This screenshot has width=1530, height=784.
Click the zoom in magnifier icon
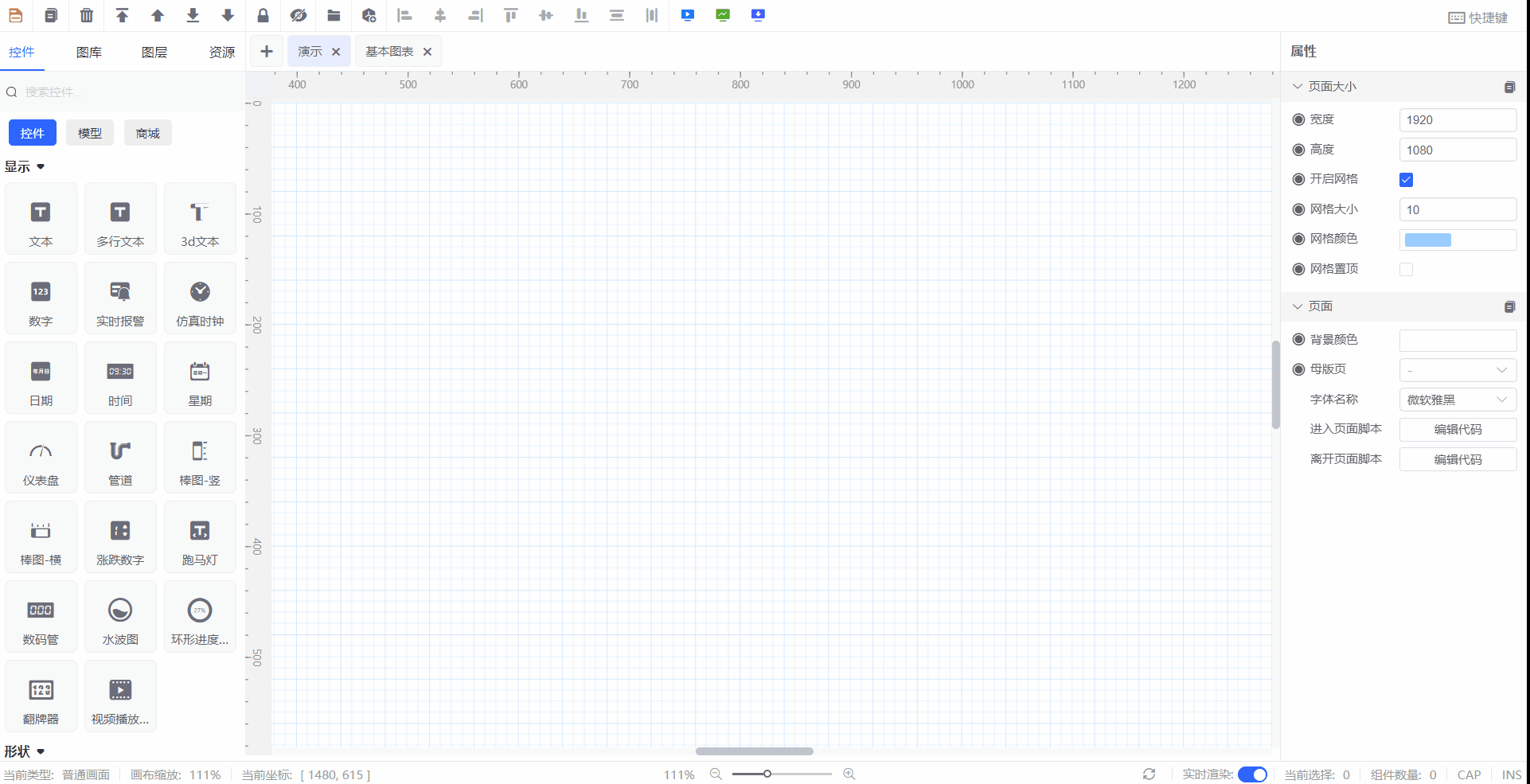point(849,774)
